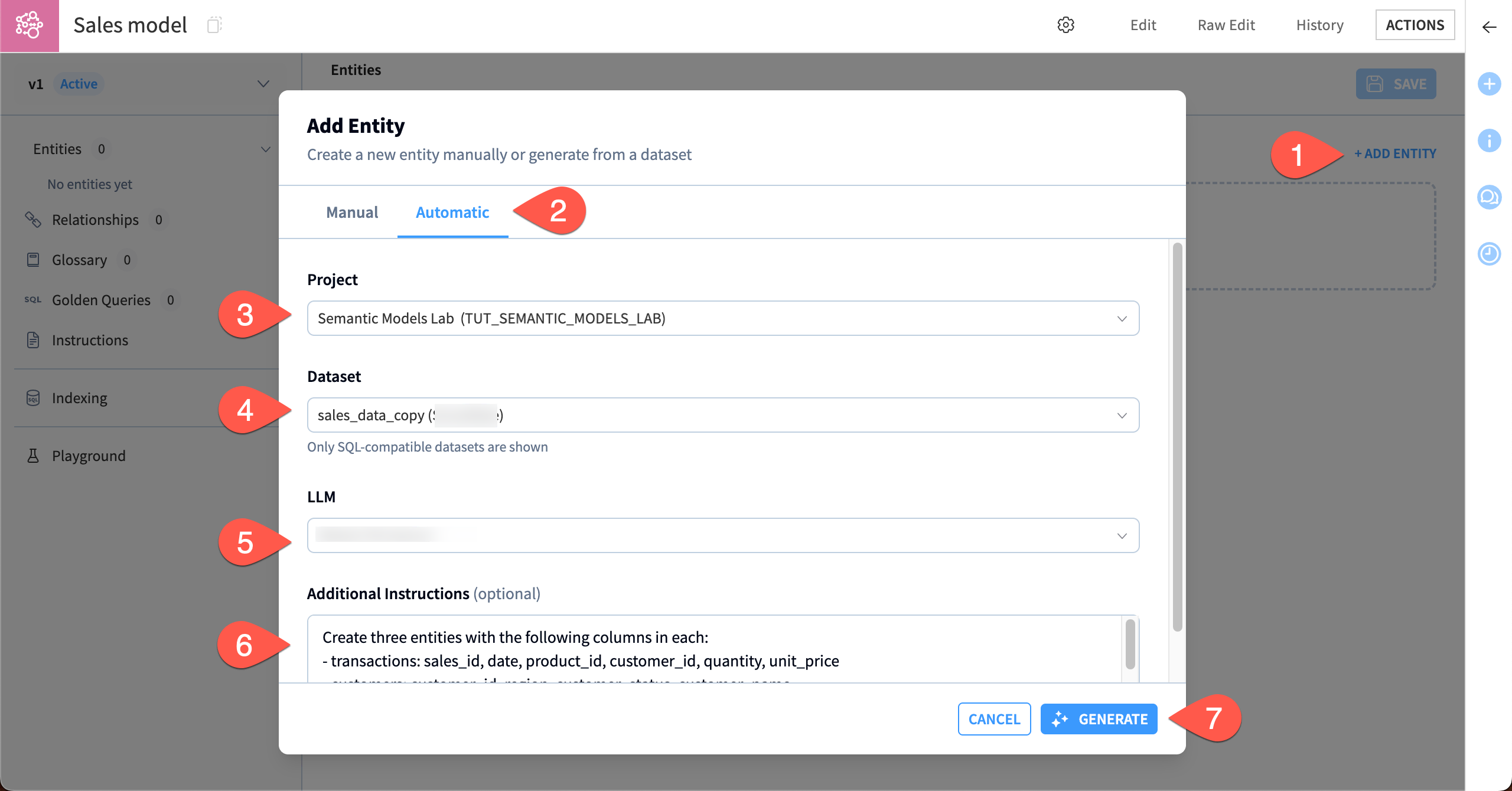Viewport: 1512px width, 791px height.
Task: Click inside the Additional Instructions text area
Action: click(709, 649)
